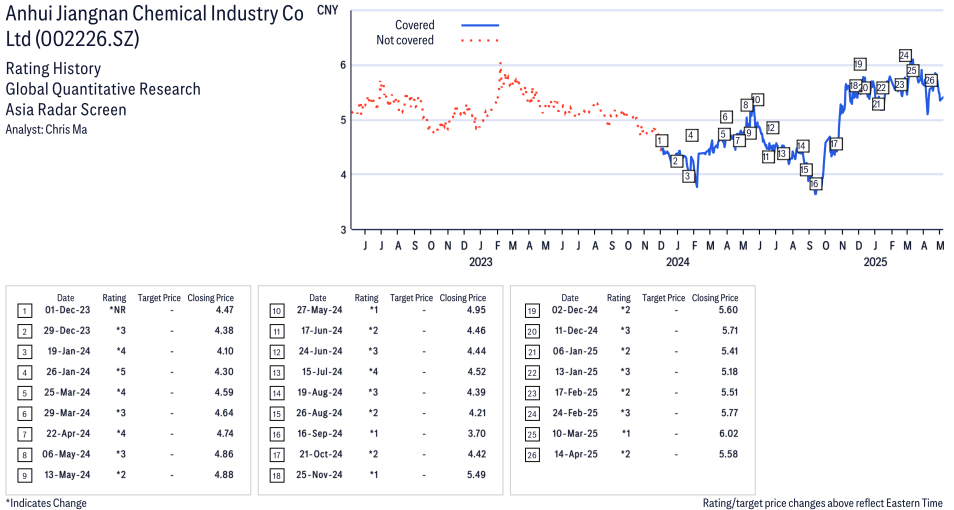
Task: Click the 13-May-24 date cell
Action: [68, 475]
